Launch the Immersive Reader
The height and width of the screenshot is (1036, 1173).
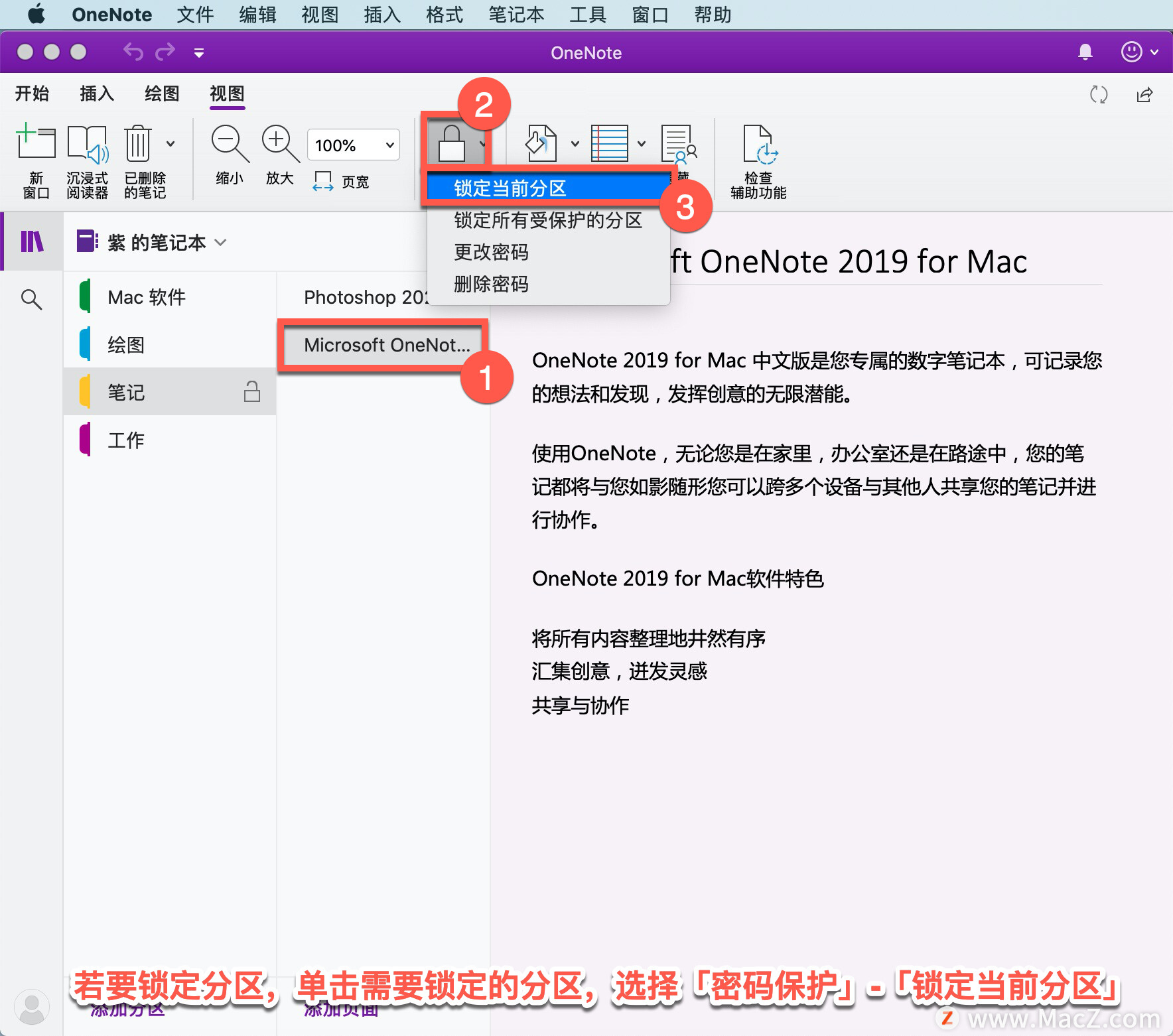[87, 161]
